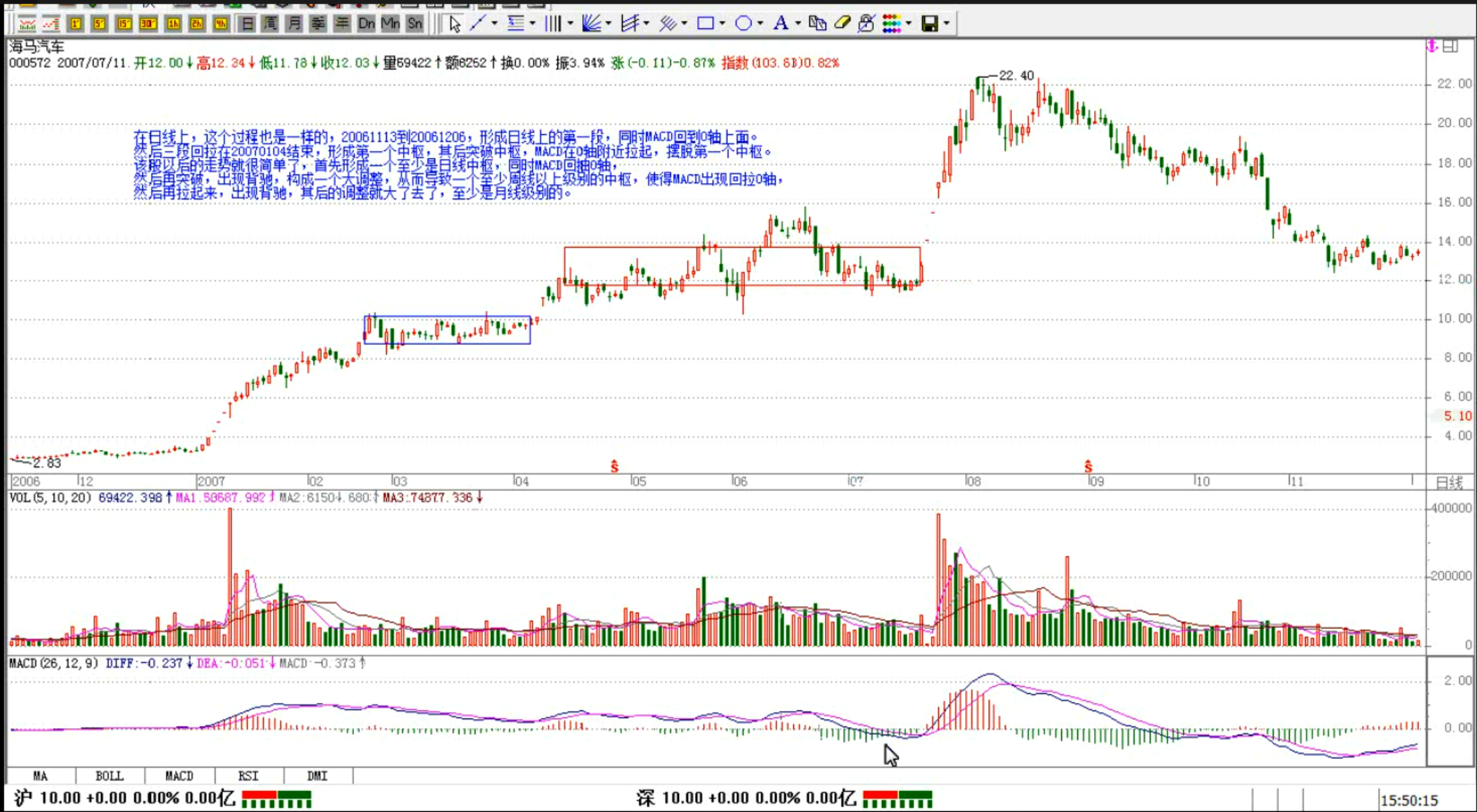1477x812 pixels.
Task: Switch to the RSI indicator tab
Action: click(248, 776)
